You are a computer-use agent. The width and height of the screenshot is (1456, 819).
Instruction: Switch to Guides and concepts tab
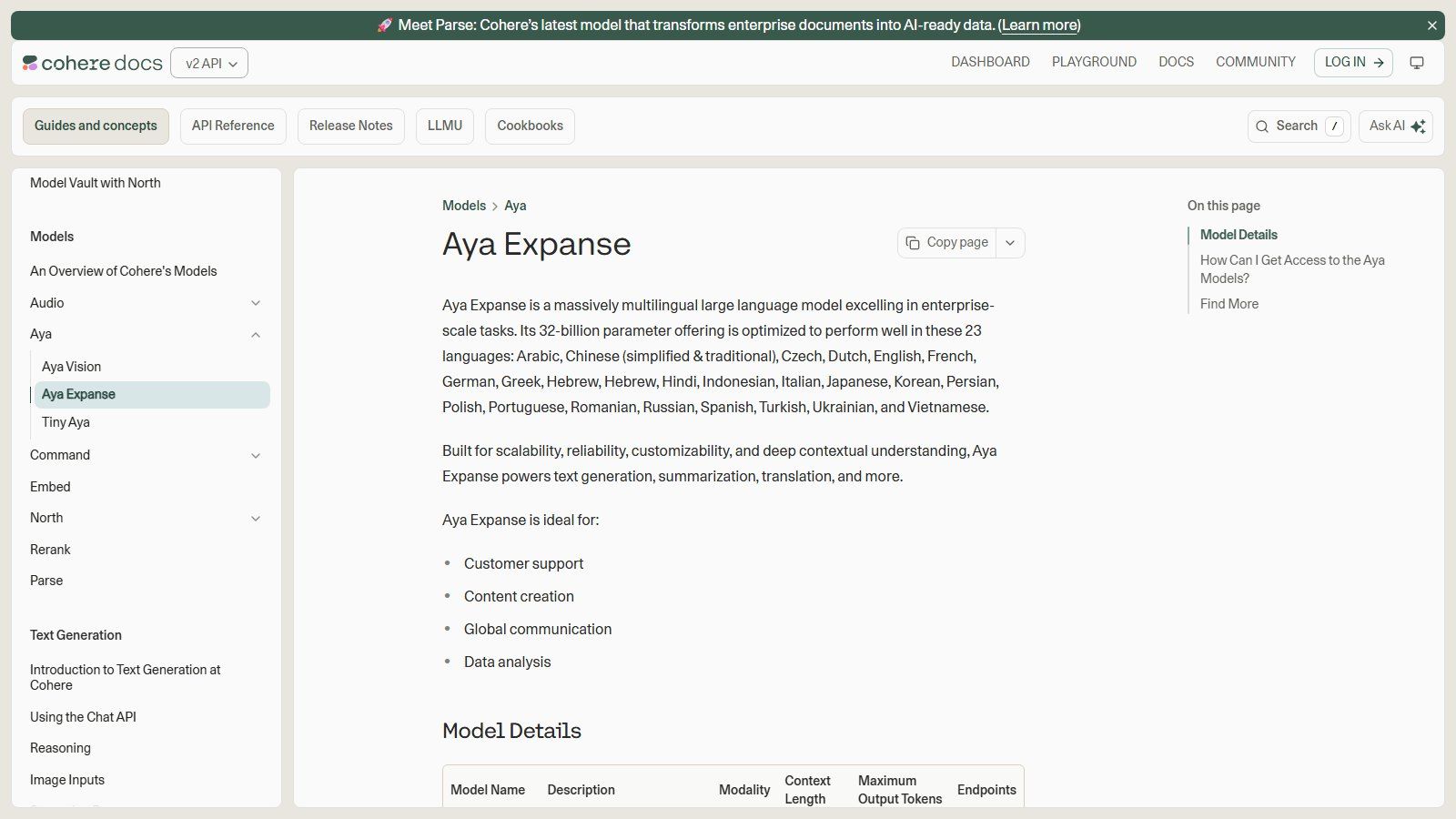click(96, 126)
